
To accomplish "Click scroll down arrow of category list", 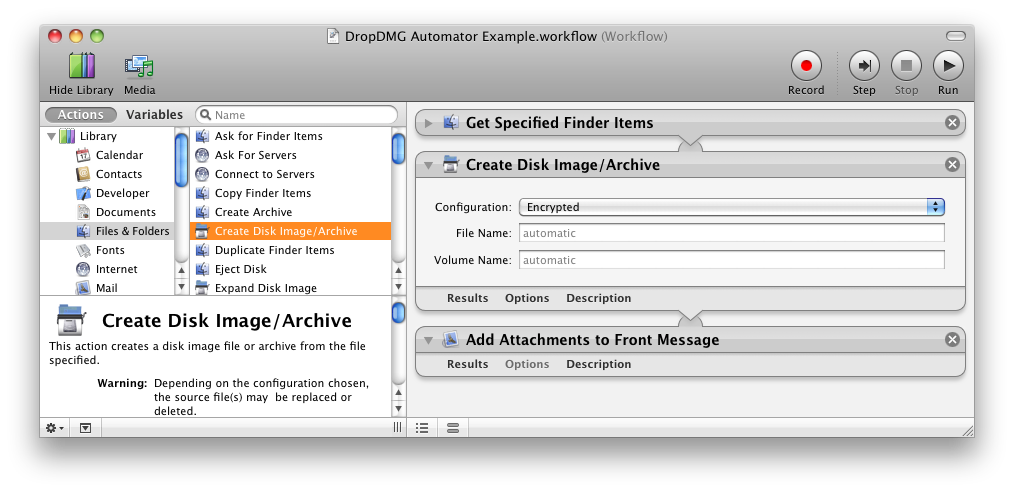I will 182,286.
